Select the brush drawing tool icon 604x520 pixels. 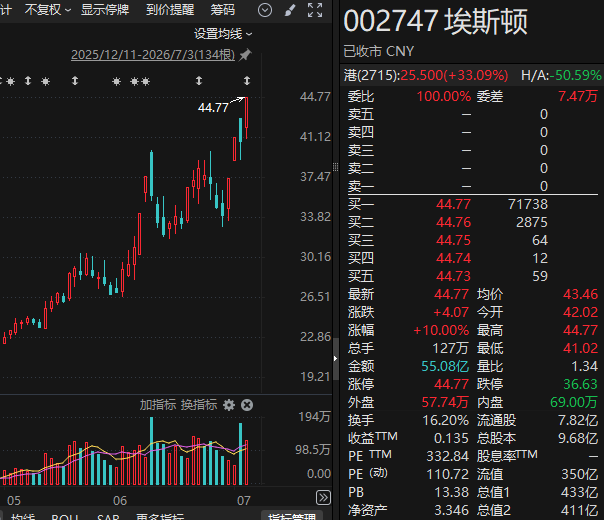click(290, 10)
